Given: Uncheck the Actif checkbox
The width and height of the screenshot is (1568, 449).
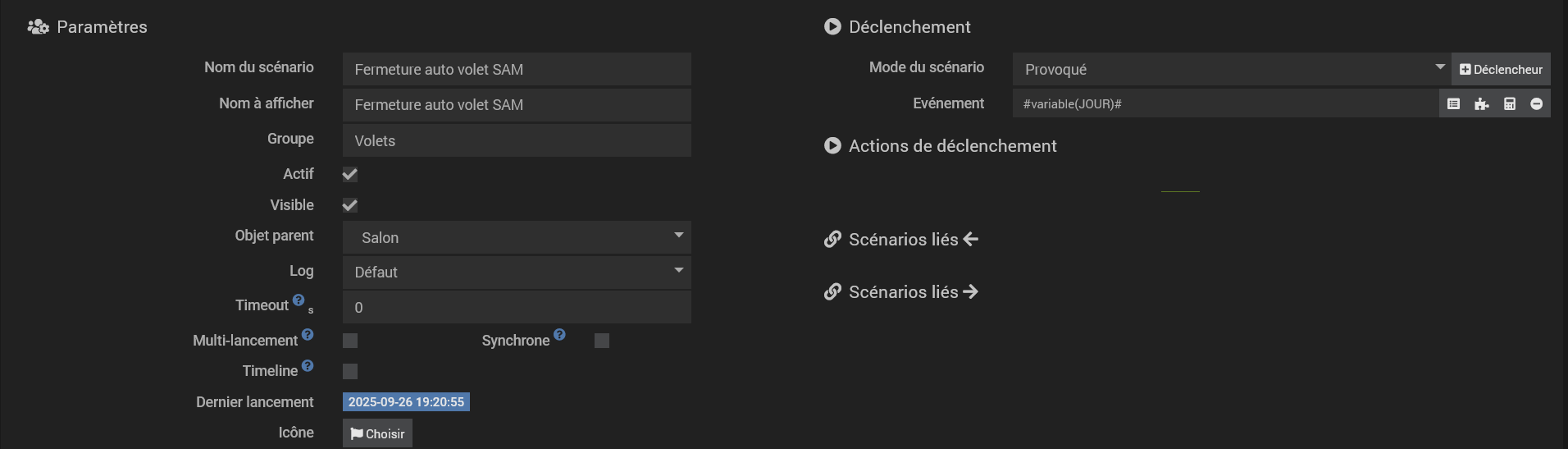Looking at the screenshot, I should click(x=350, y=174).
